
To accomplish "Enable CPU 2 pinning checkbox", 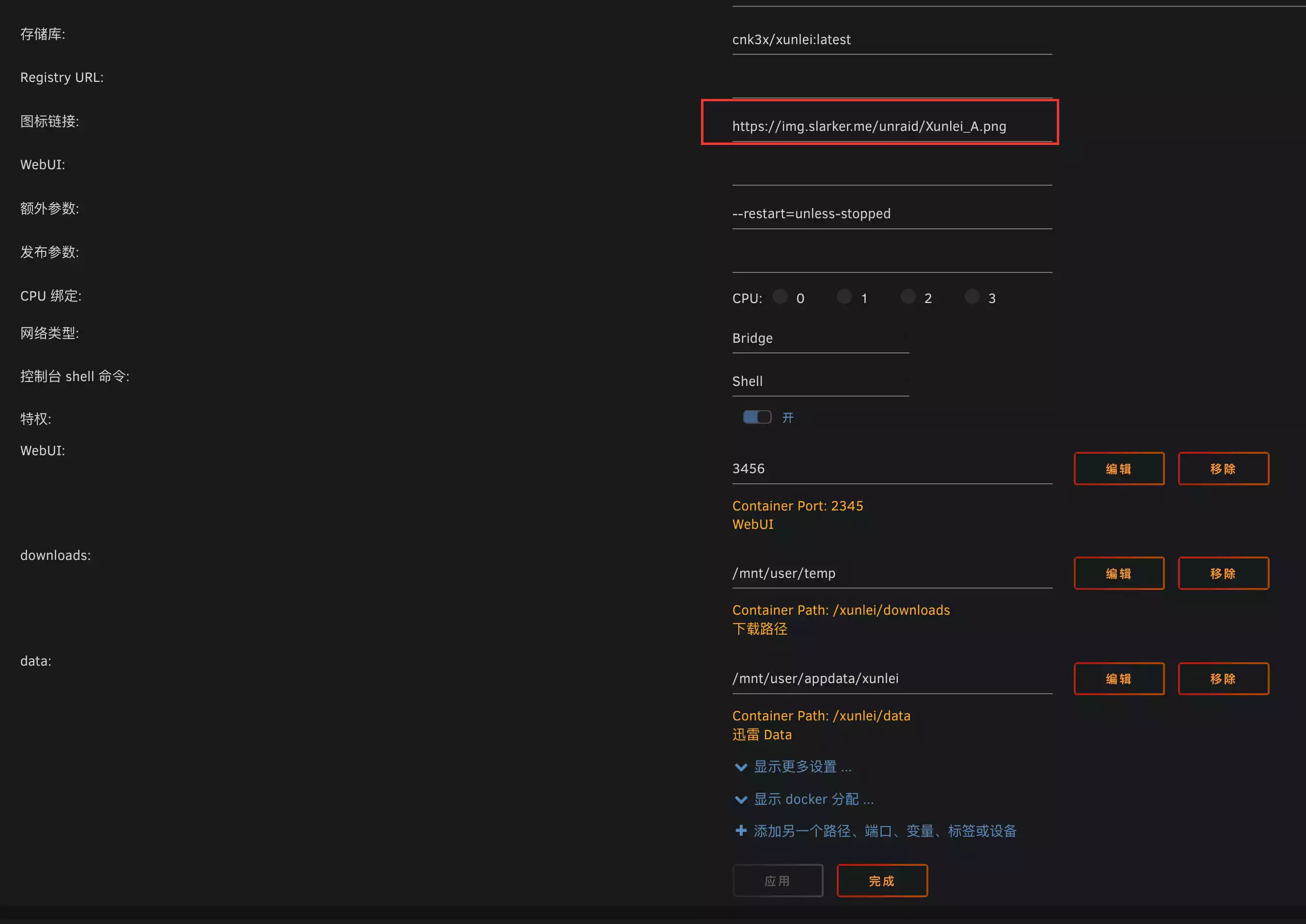I will pyautogui.click(x=908, y=296).
